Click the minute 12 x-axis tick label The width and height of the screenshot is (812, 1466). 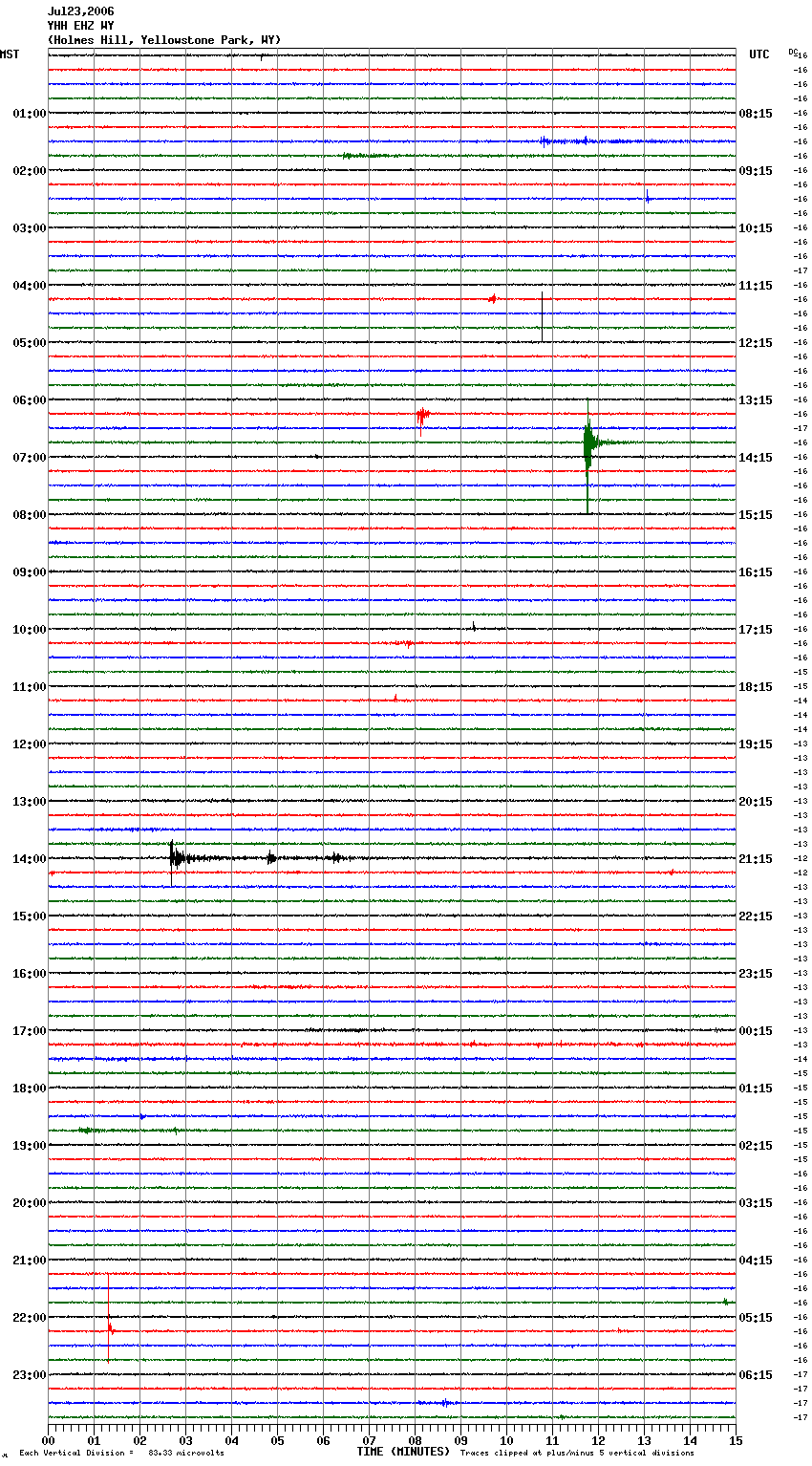coord(598,1440)
